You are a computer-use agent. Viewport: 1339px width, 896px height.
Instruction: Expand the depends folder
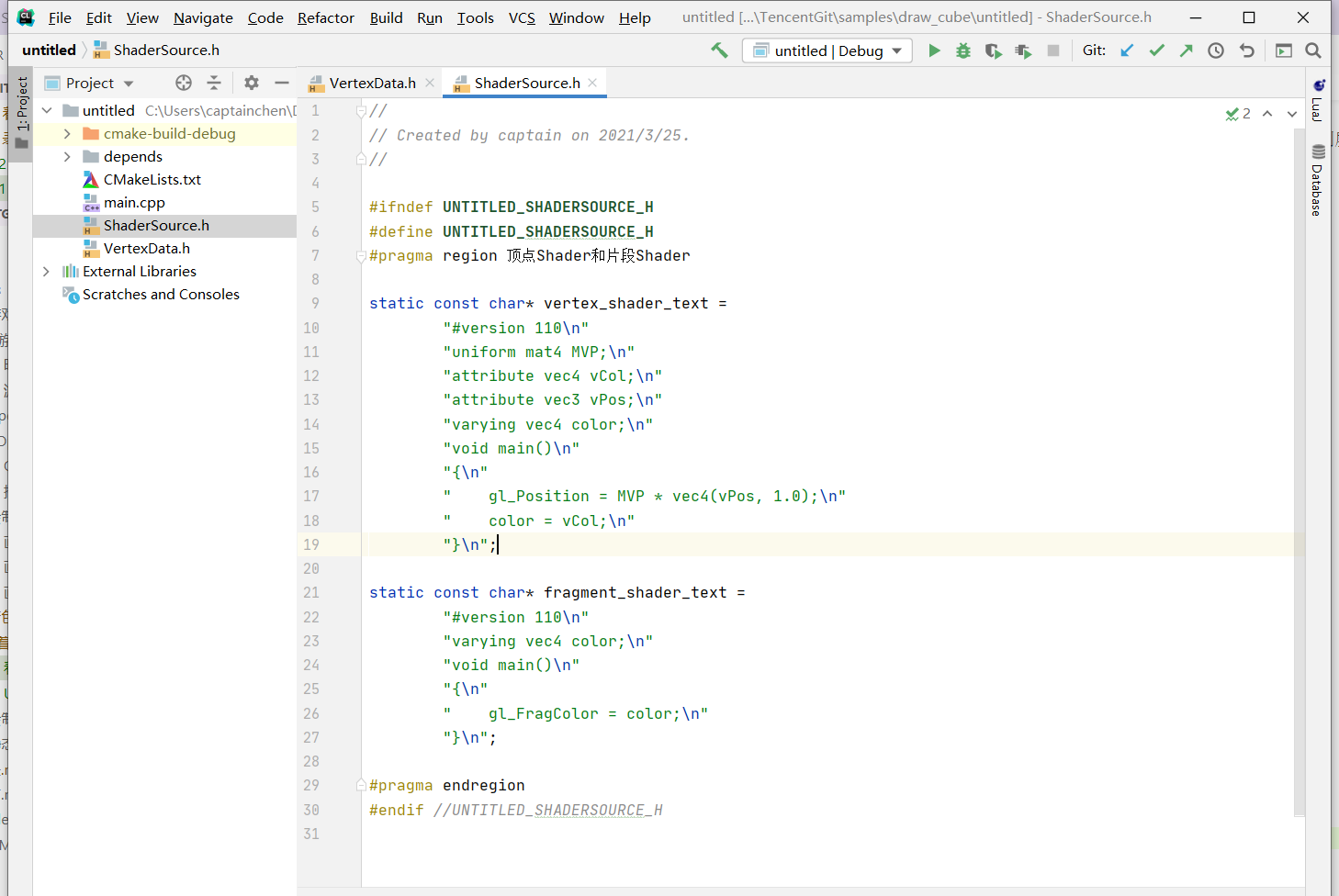click(x=67, y=156)
